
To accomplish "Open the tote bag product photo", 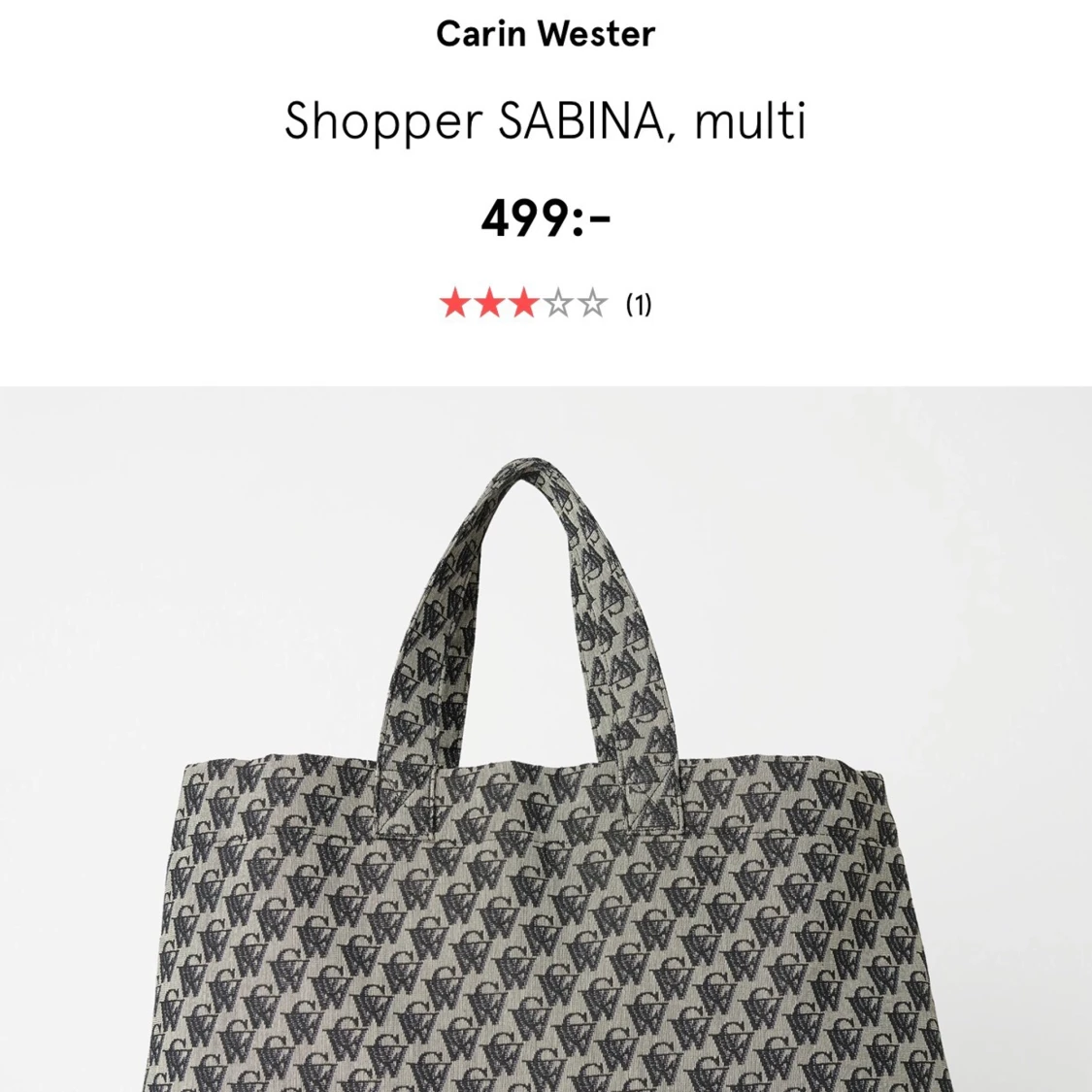I will coord(546,739).
